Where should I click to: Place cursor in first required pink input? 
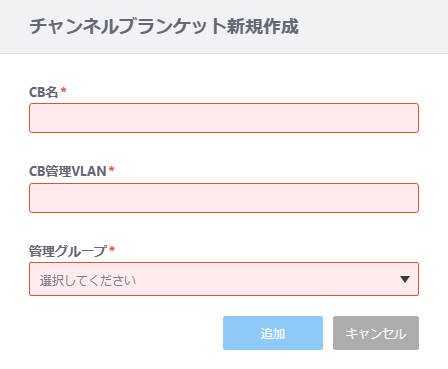(x=224, y=118)
